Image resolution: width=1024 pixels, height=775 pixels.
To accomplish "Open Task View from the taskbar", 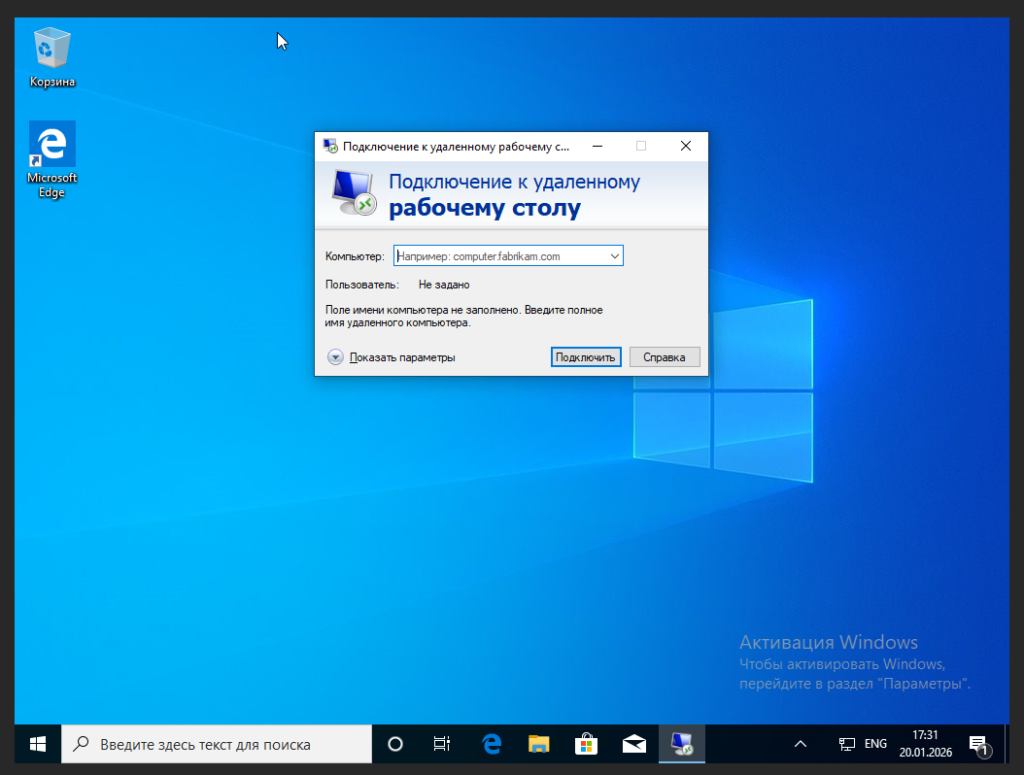I will (441, 744).
